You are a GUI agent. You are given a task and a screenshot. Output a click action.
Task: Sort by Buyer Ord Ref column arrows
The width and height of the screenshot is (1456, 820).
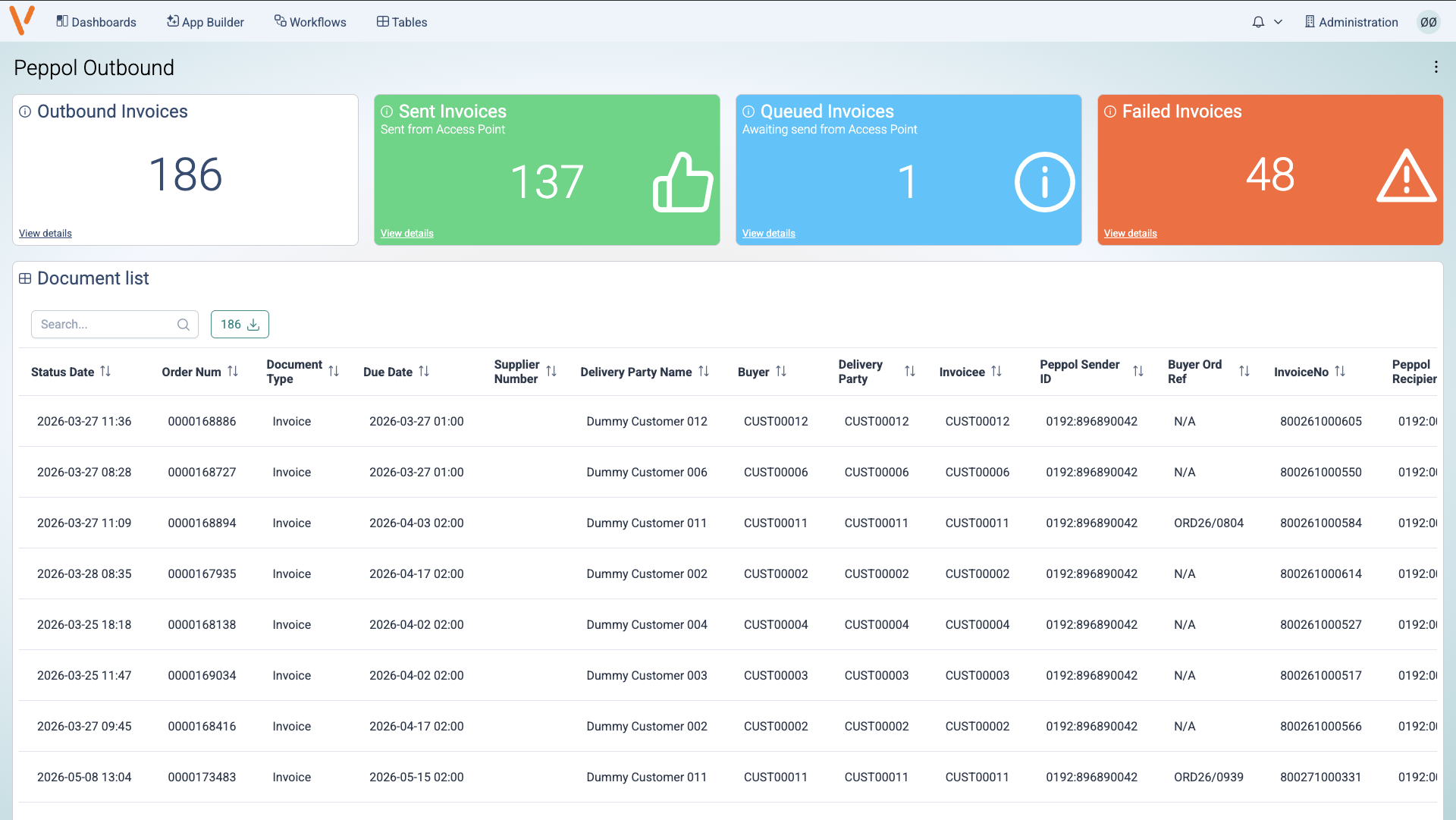[1244, 371]
